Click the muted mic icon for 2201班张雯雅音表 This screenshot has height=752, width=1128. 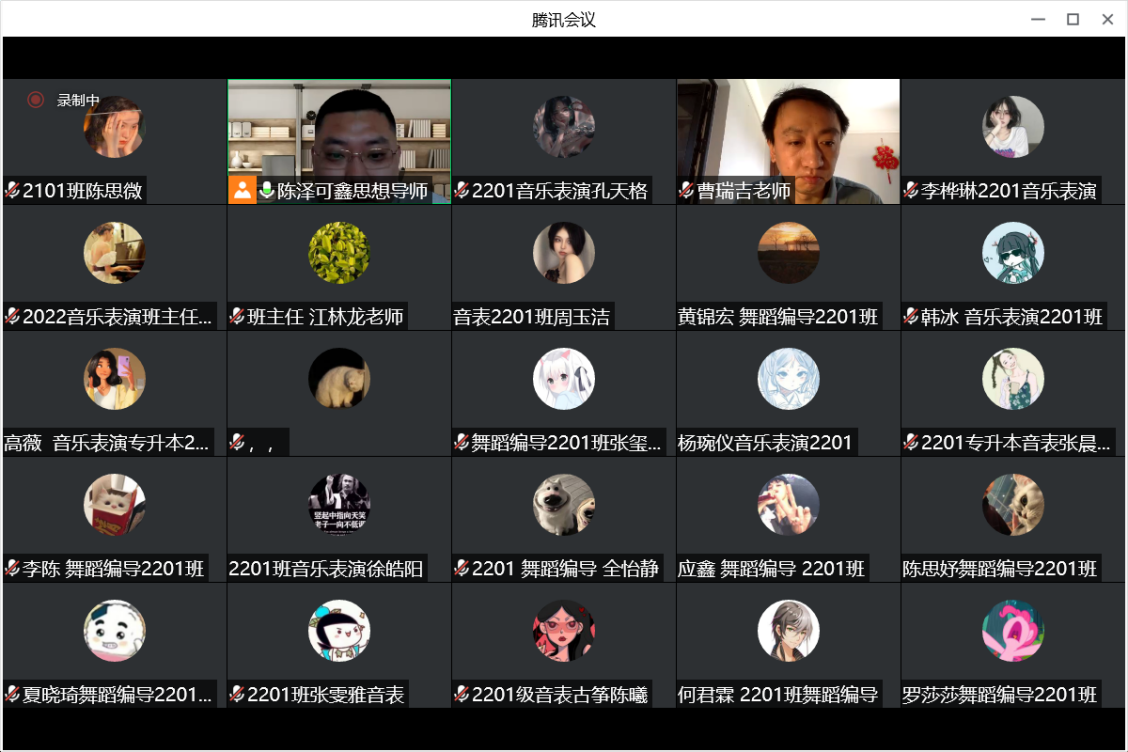pos(237,695)
